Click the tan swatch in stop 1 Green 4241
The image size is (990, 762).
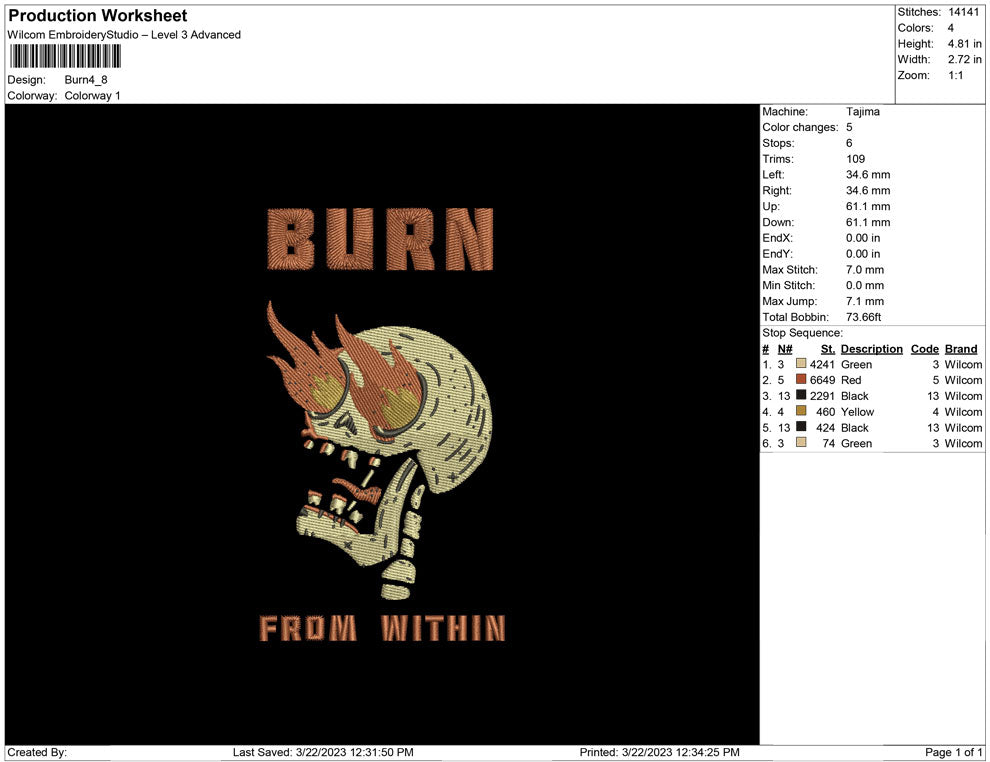[x=801, y=364]
